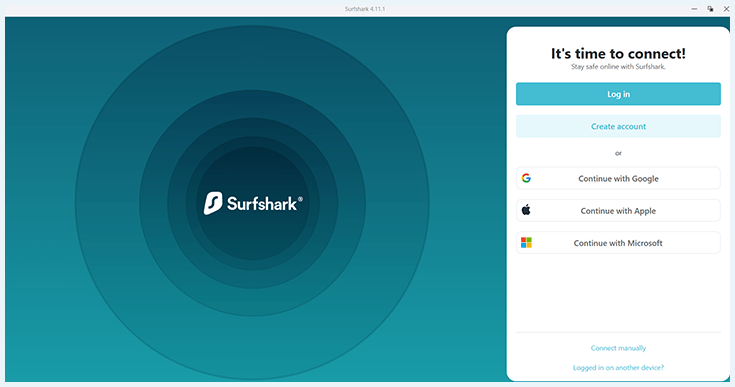Click the Surfshark logo in center
This screenshot has width=735, height=387.
[x=253, y=203]
